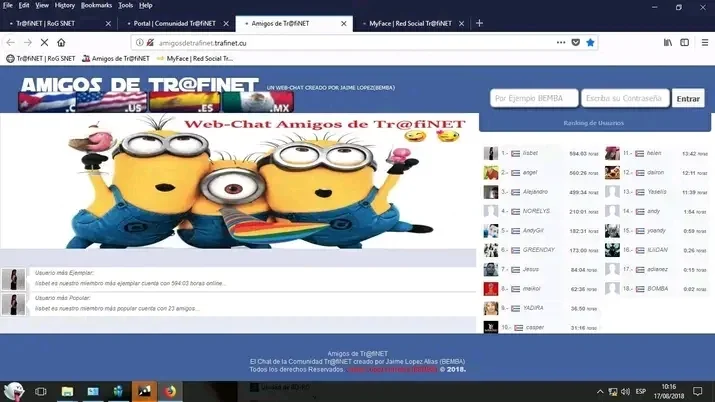
Task: Open the History menu
Action: [x=65, y=5]
